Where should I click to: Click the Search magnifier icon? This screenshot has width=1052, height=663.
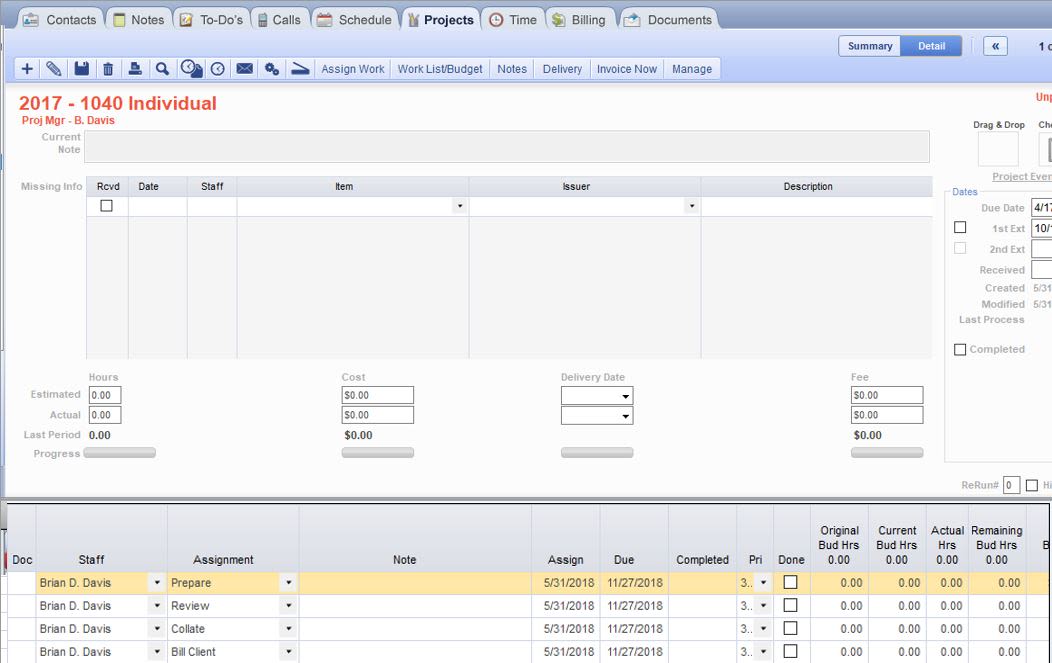click(x=161, y=68)
